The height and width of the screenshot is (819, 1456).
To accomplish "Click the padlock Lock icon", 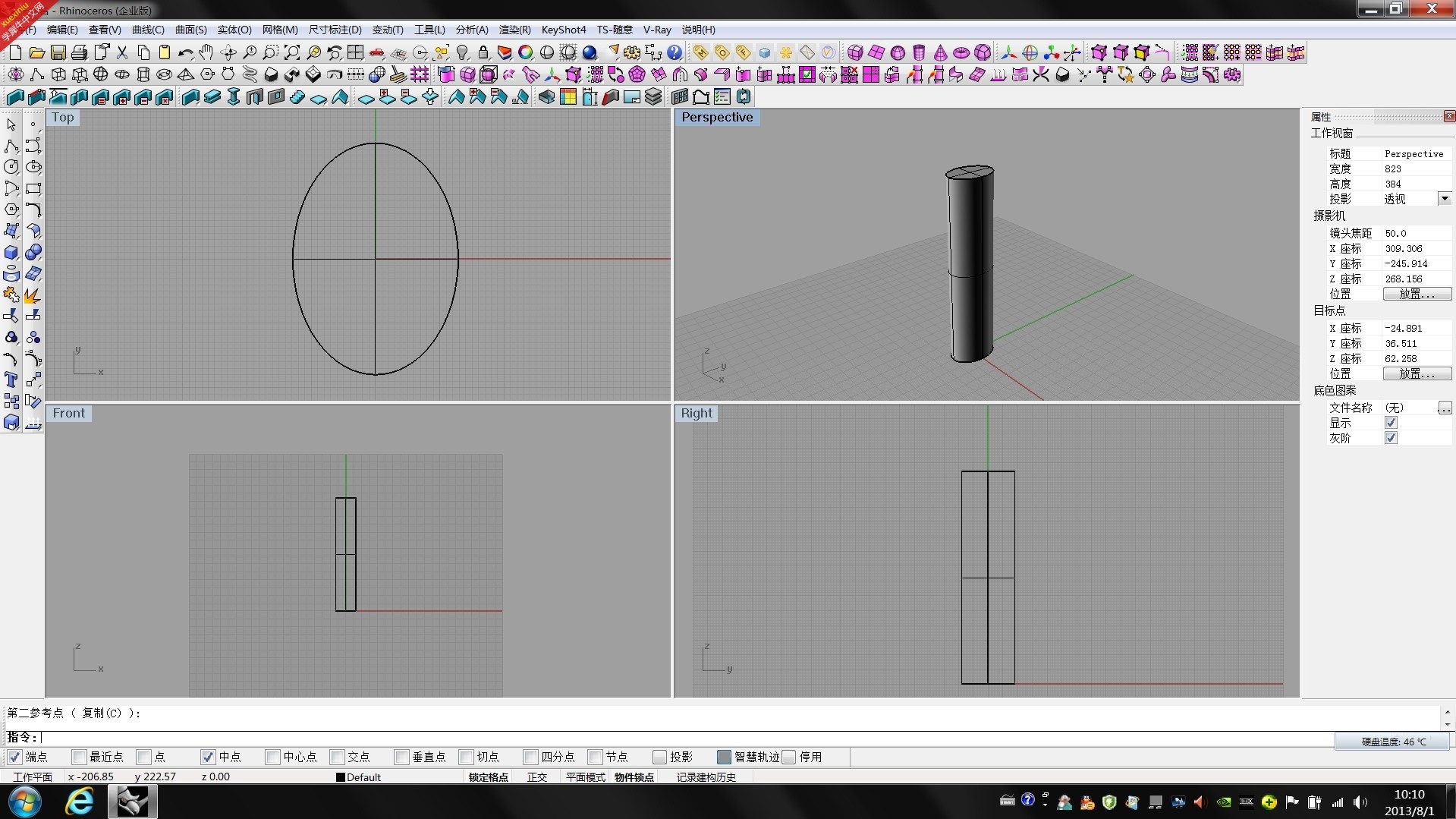I will [x=483, y=52].
